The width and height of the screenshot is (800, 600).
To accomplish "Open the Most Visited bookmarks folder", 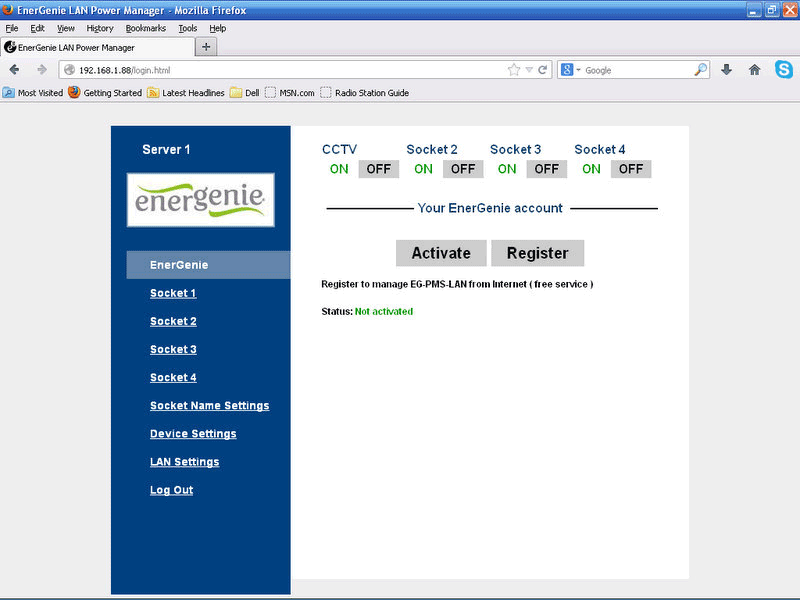I will tap(33, 93).
